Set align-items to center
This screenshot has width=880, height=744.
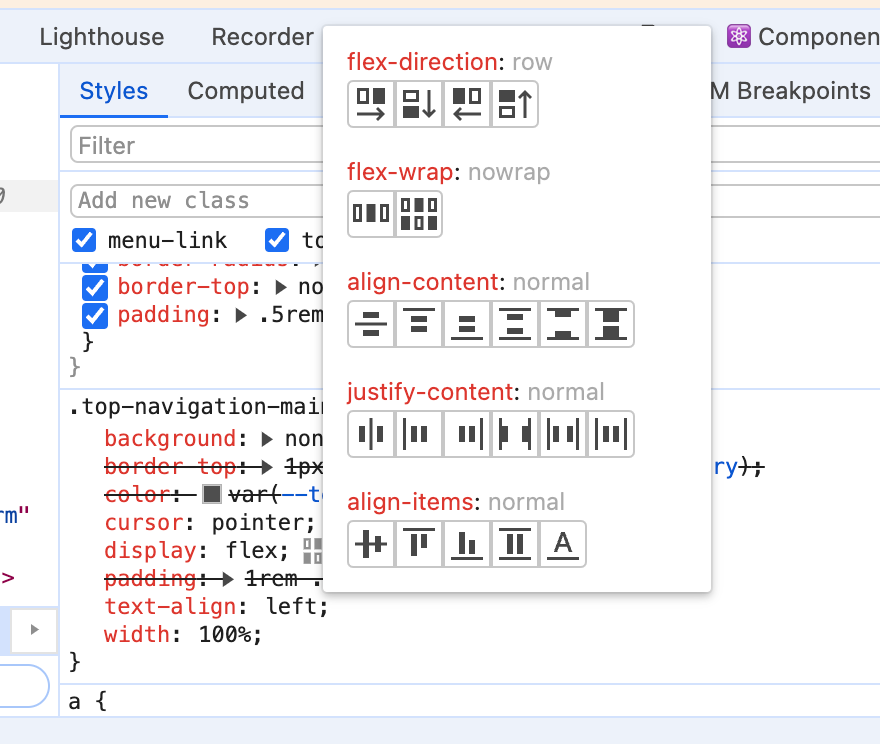tap(372, 544)
